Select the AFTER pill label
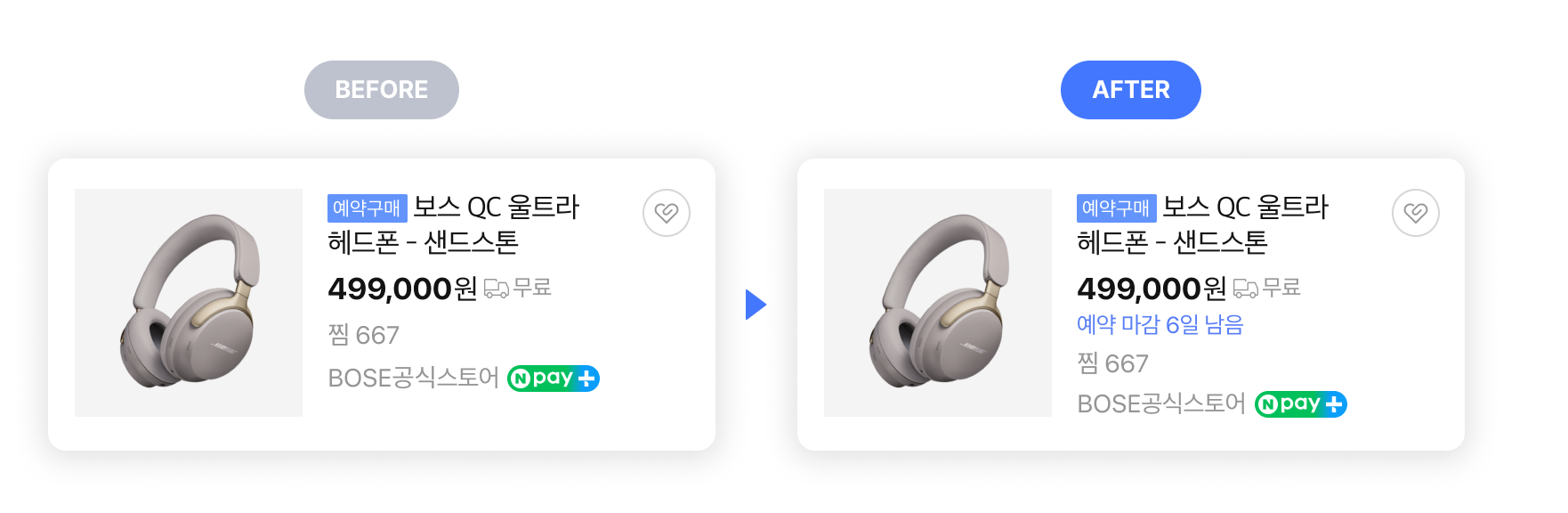The height and width of the screenshot is (513, 1568). 1131,90
